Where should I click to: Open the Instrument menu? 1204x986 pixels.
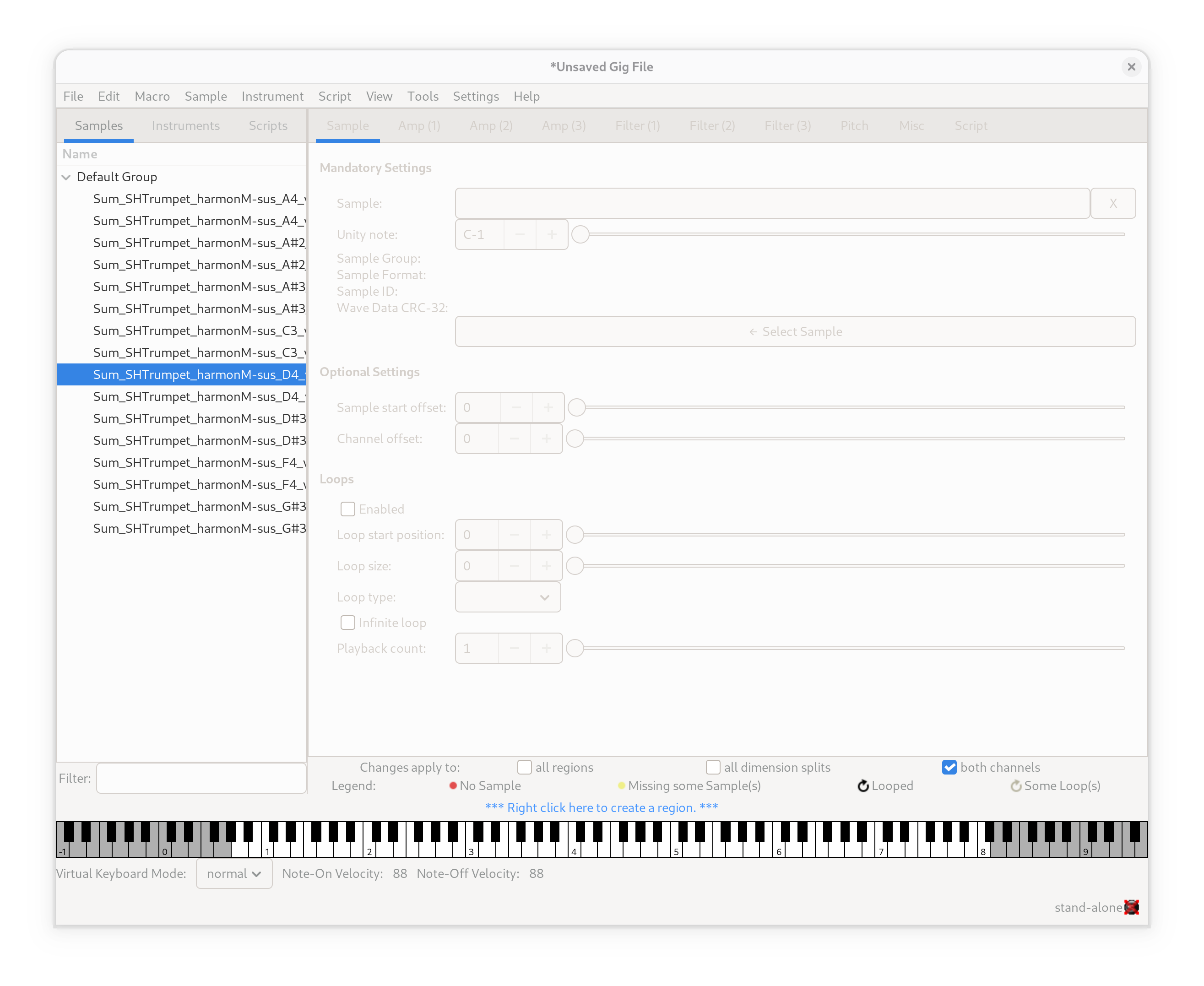272,97
